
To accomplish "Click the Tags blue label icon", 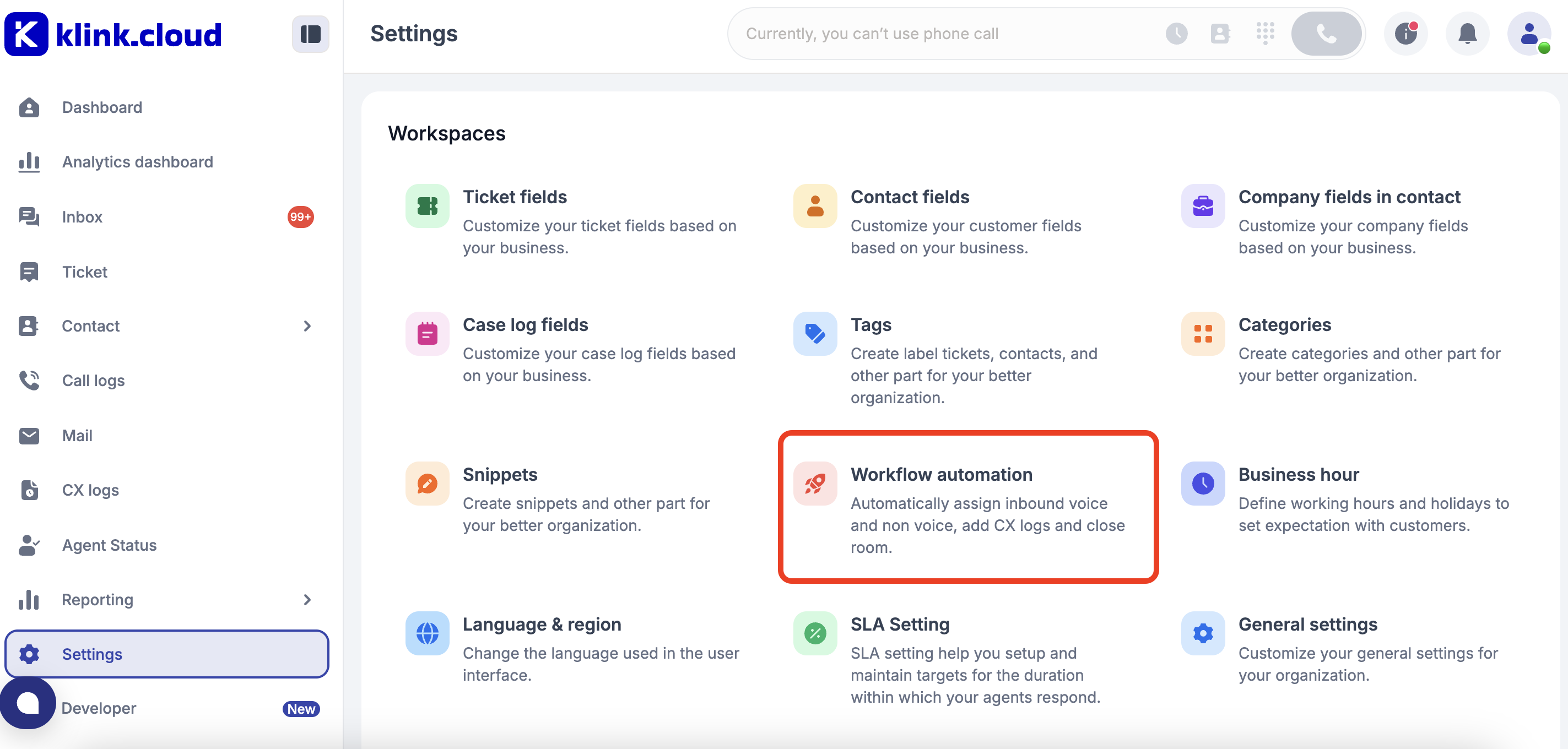I will [814, 333].
